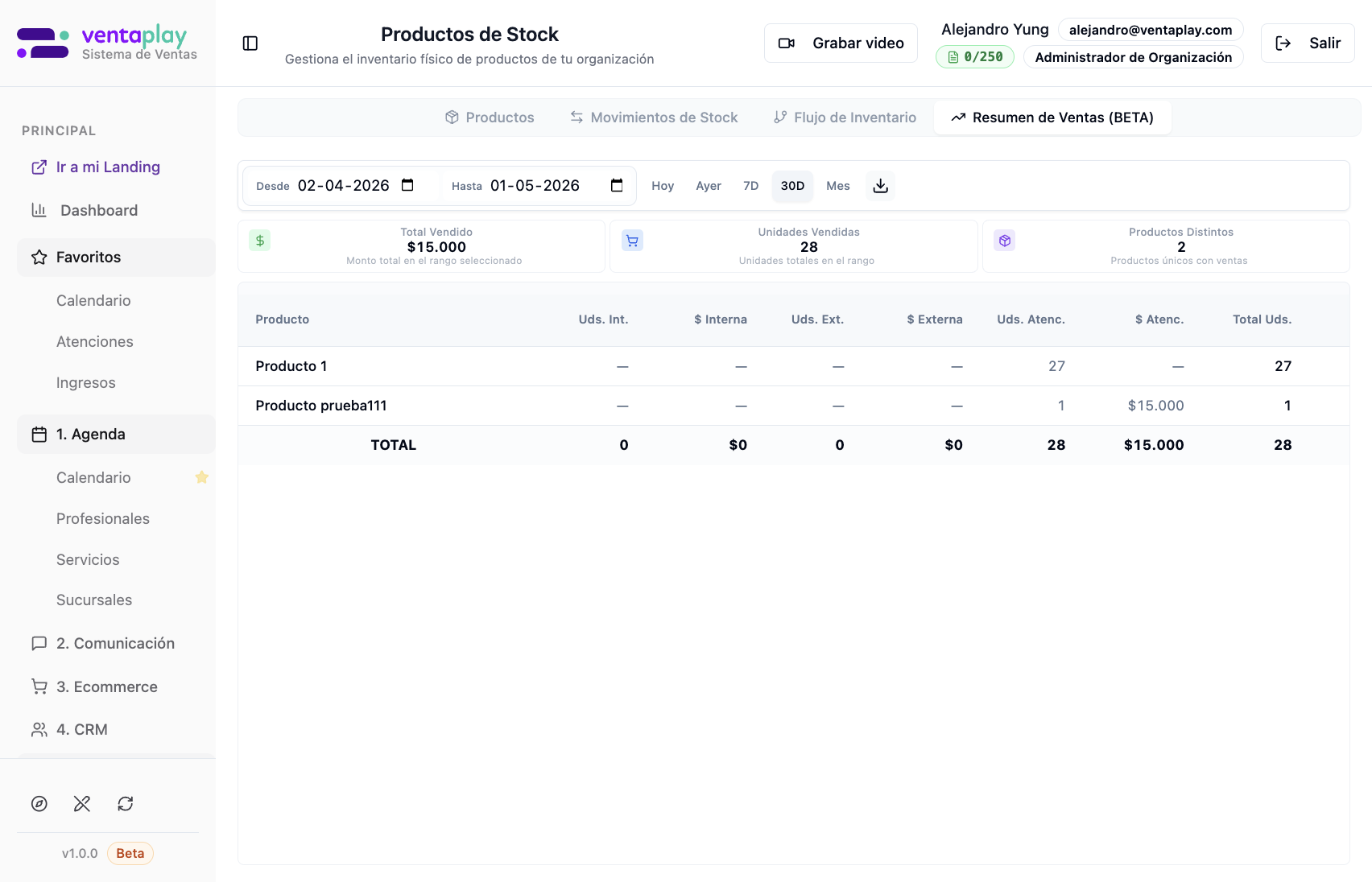Collapse the 1. Agenda section

[116, 435]
